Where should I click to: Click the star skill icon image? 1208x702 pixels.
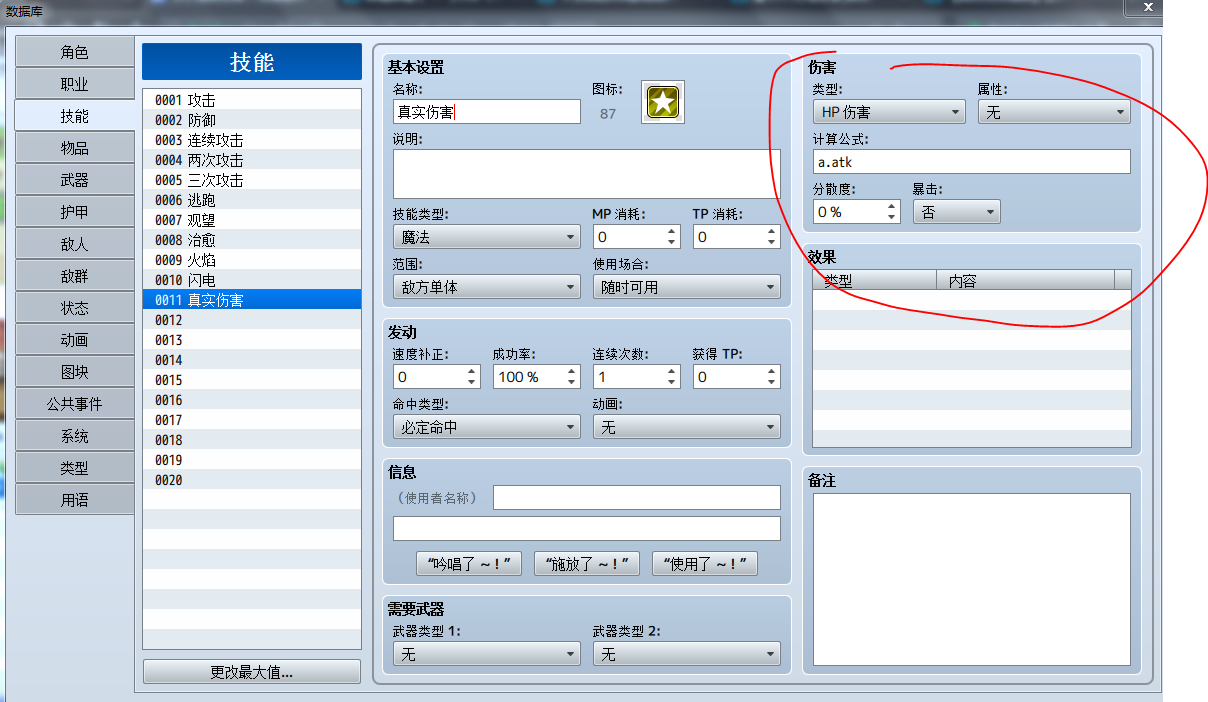(x=662, y=103)
